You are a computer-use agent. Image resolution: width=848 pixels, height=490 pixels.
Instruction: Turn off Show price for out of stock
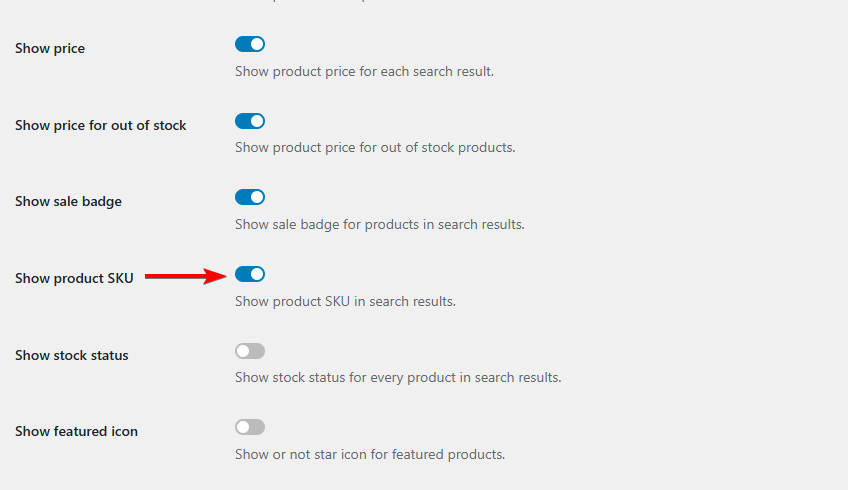tap(250, 121)
